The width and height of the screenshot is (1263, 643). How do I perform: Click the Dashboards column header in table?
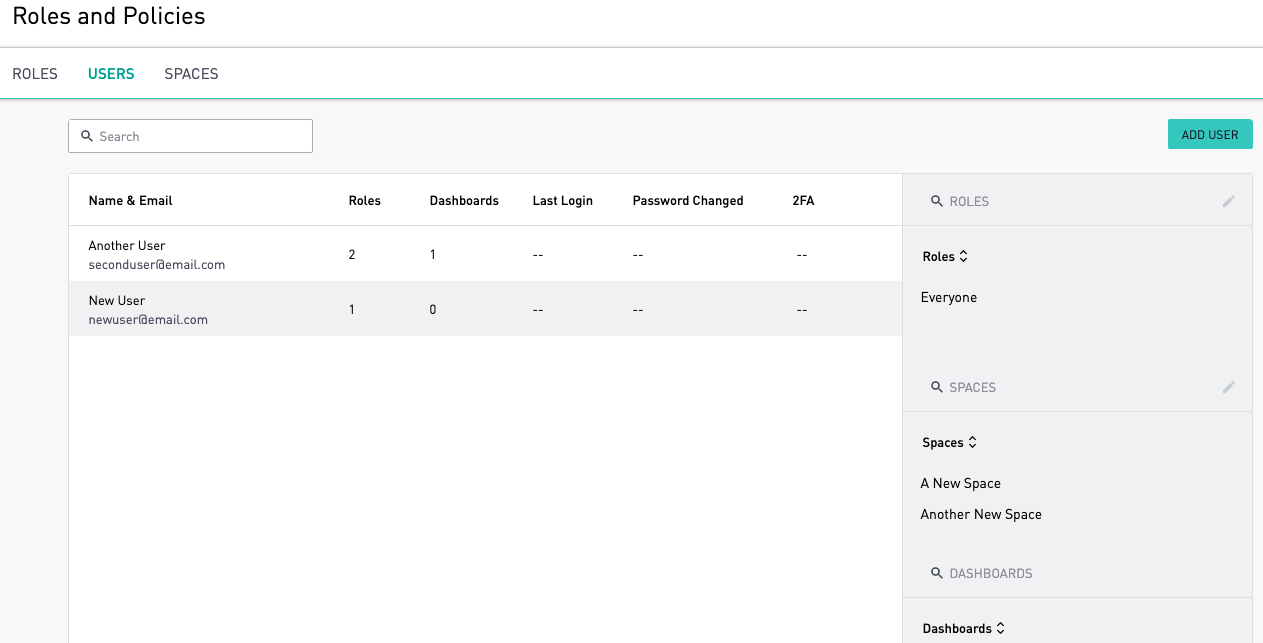click(464, 201)
